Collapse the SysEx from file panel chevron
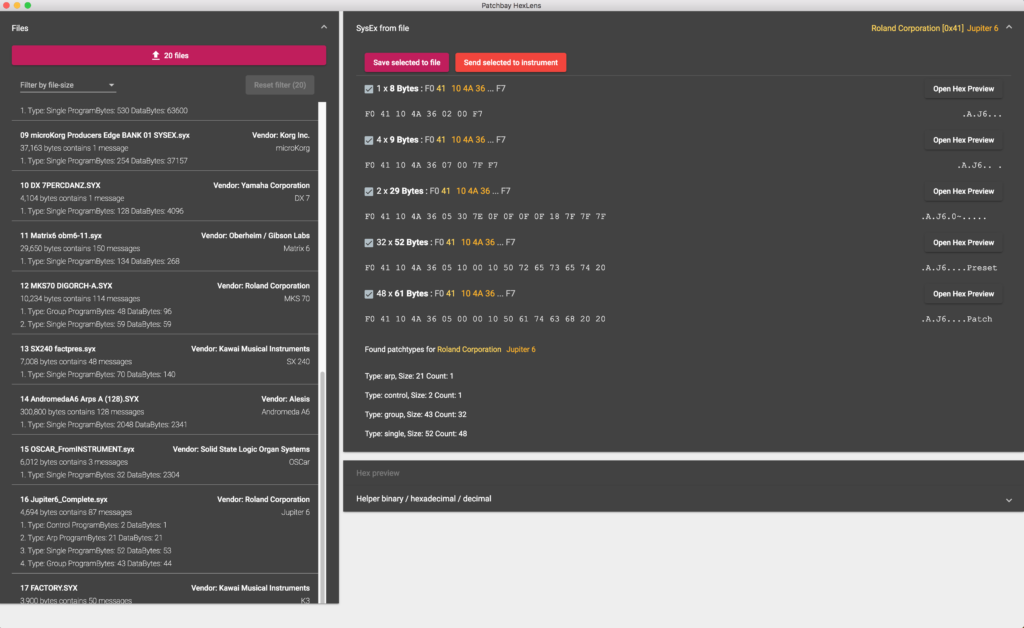1024x628 pixels. click(x=1009, y=27)
